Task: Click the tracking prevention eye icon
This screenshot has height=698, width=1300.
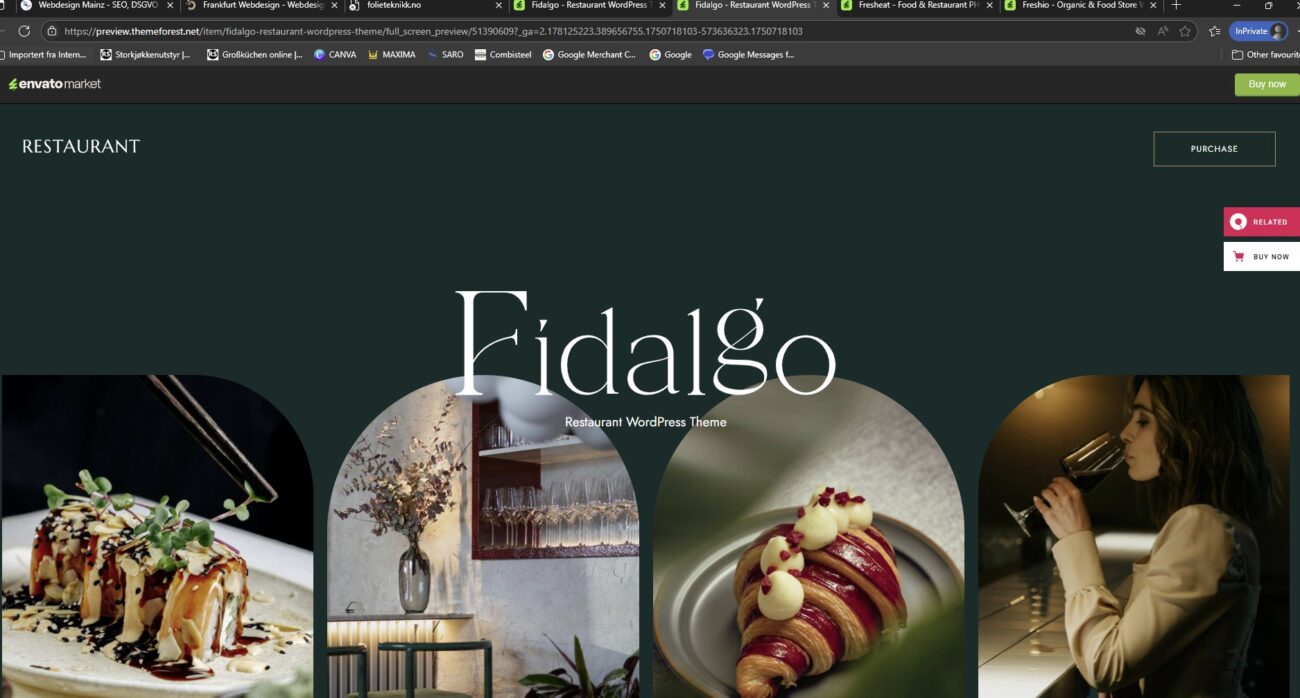Action: (x=1140, y=31)
